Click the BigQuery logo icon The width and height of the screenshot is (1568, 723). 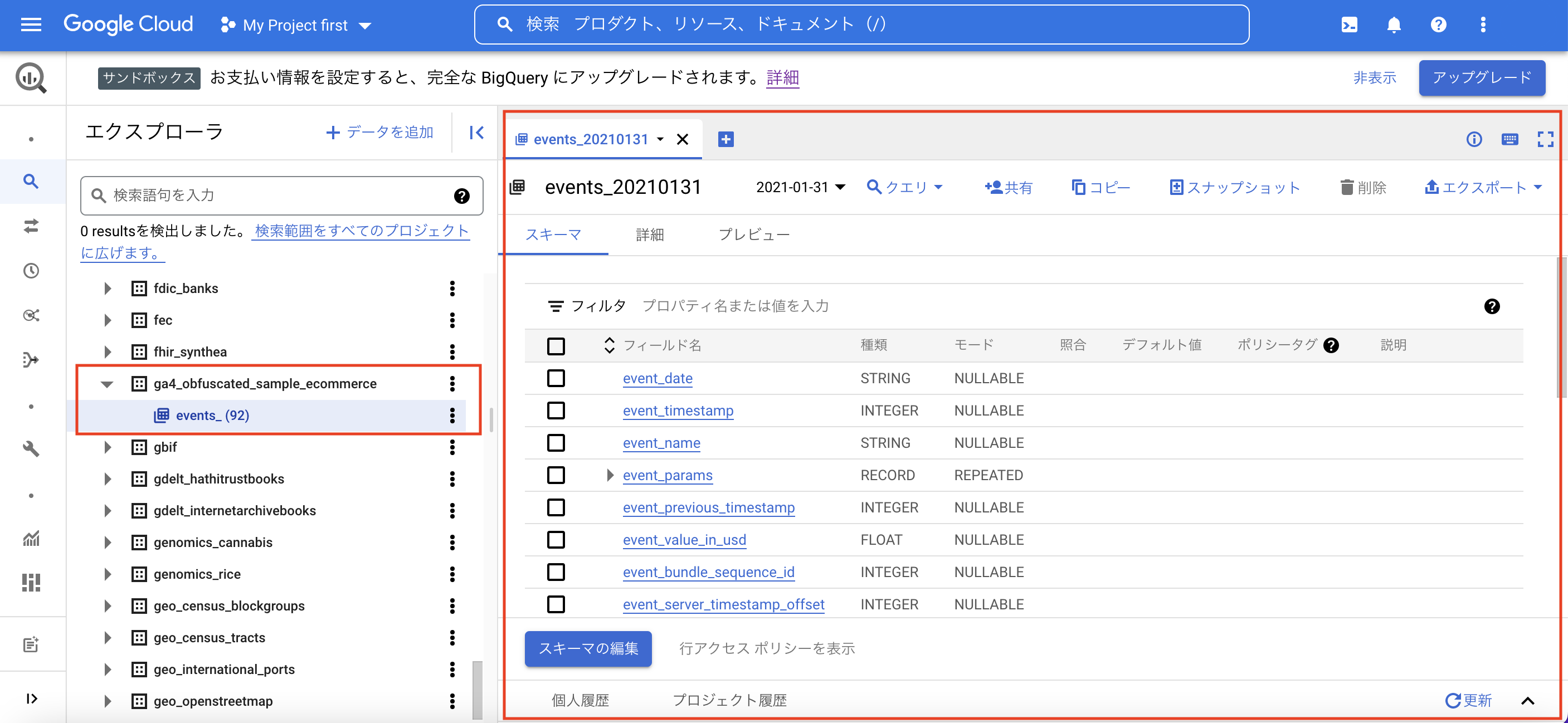pyautogui.click(x=31, y=78)
